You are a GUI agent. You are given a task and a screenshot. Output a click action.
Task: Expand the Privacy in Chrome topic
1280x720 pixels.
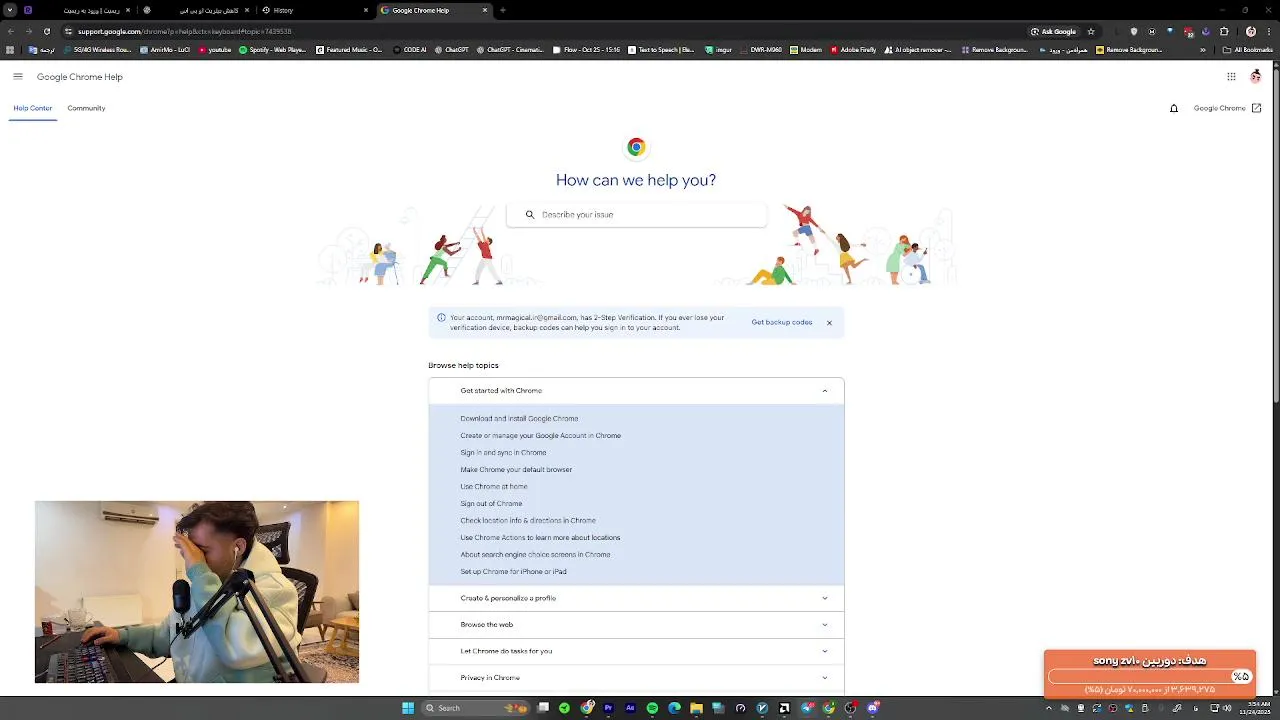coord(636,678)
